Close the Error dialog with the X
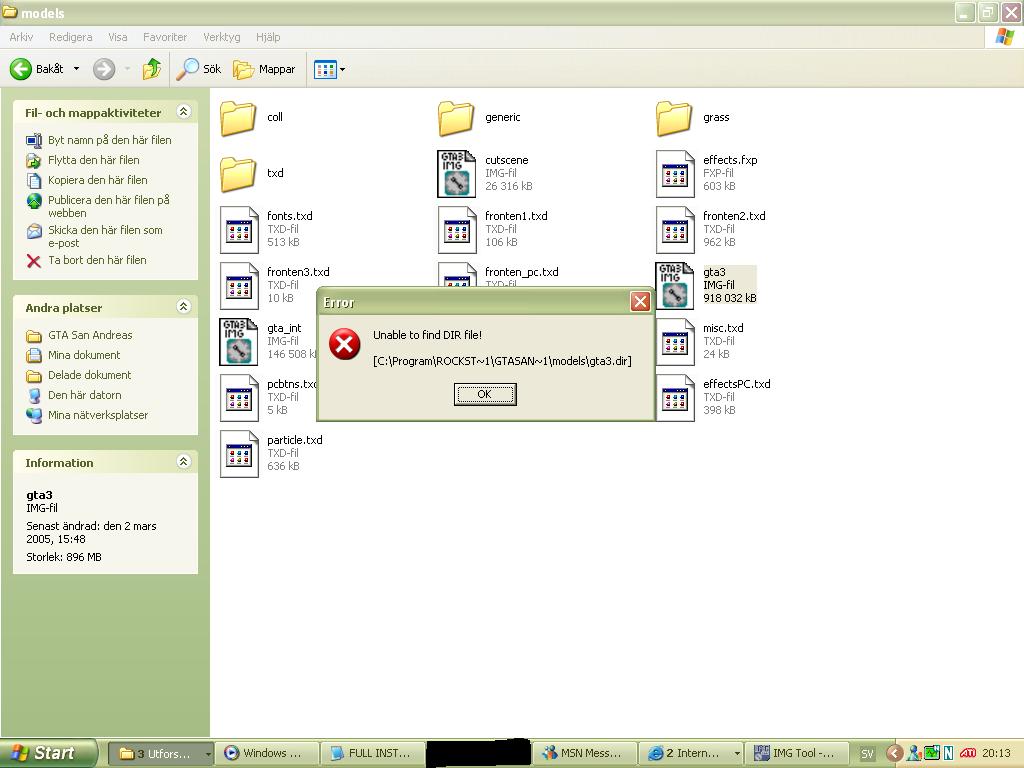The image size is (1024, 768). pyautogui.click(x=640, y=302)
